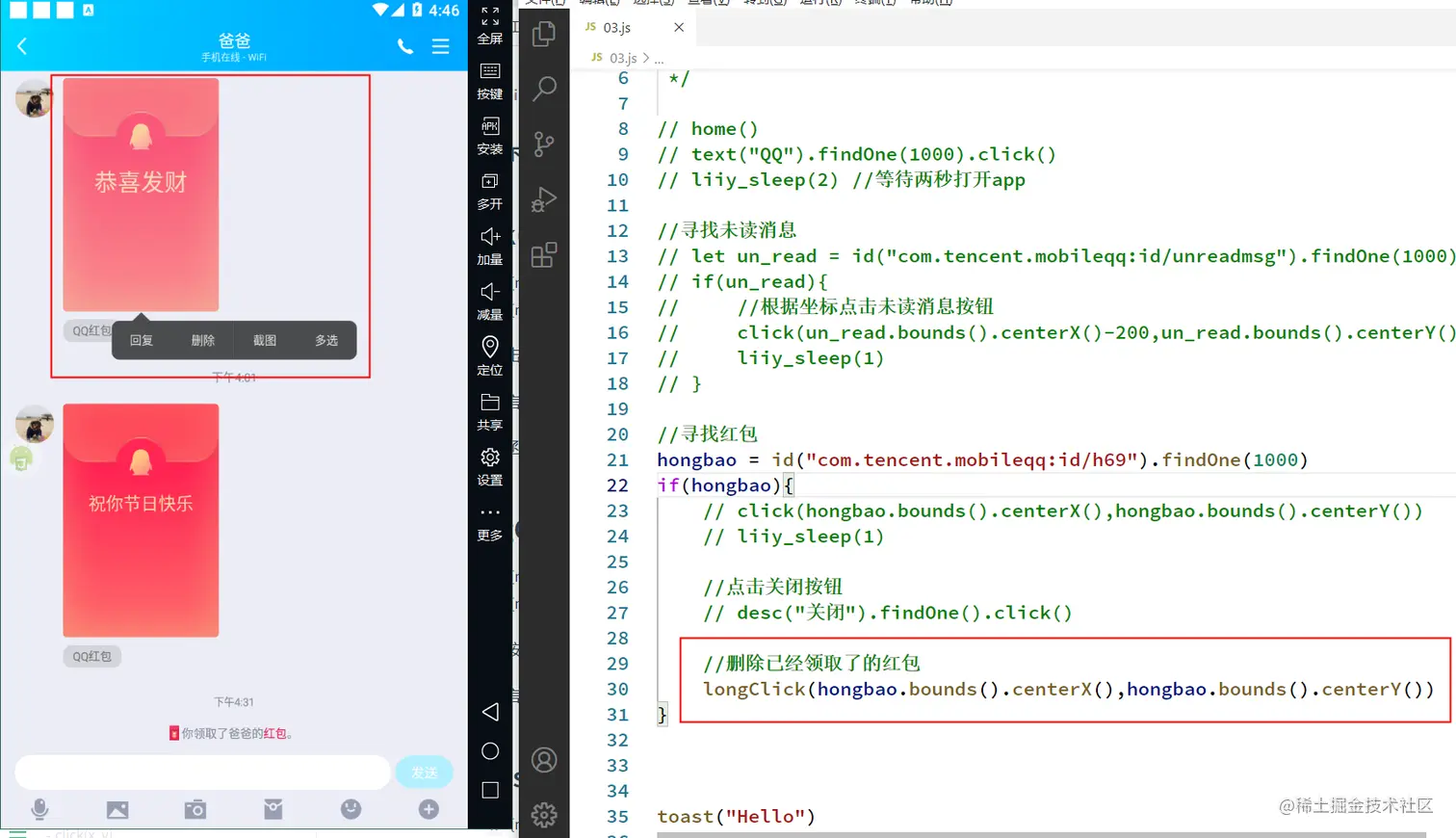The width and height of the screenshot is (1456, 838).
Task: Tap the Android home circle button
Action: click(x=490, y=751)
